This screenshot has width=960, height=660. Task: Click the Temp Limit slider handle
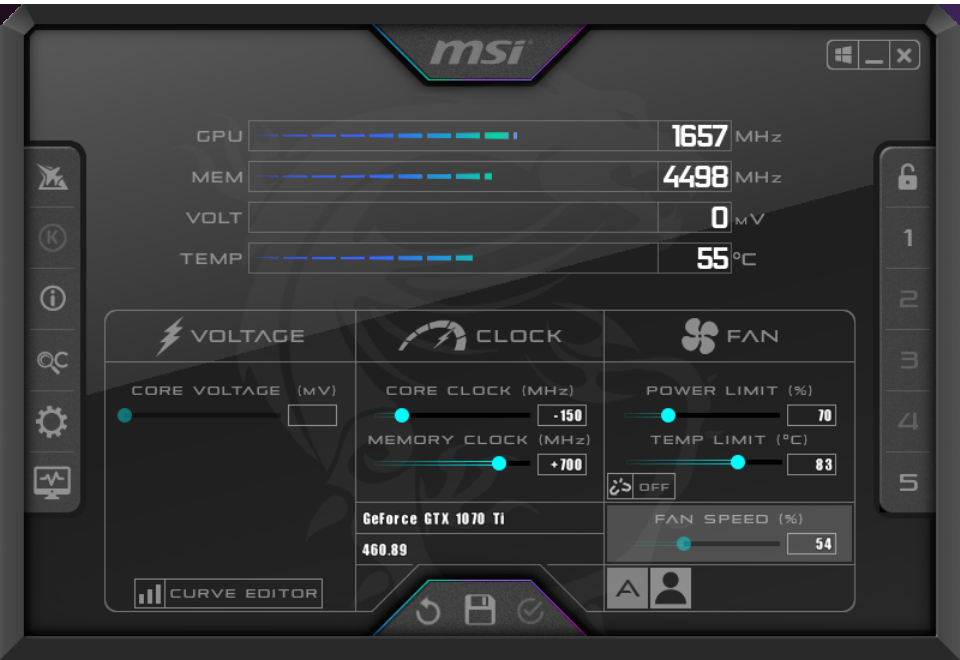point(738,462)
